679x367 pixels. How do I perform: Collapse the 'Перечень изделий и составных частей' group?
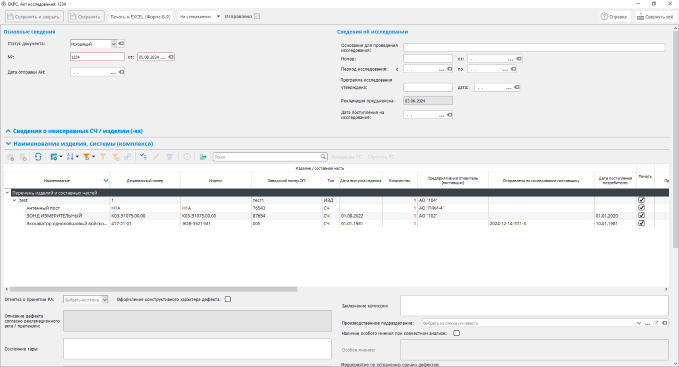(7, 193)
